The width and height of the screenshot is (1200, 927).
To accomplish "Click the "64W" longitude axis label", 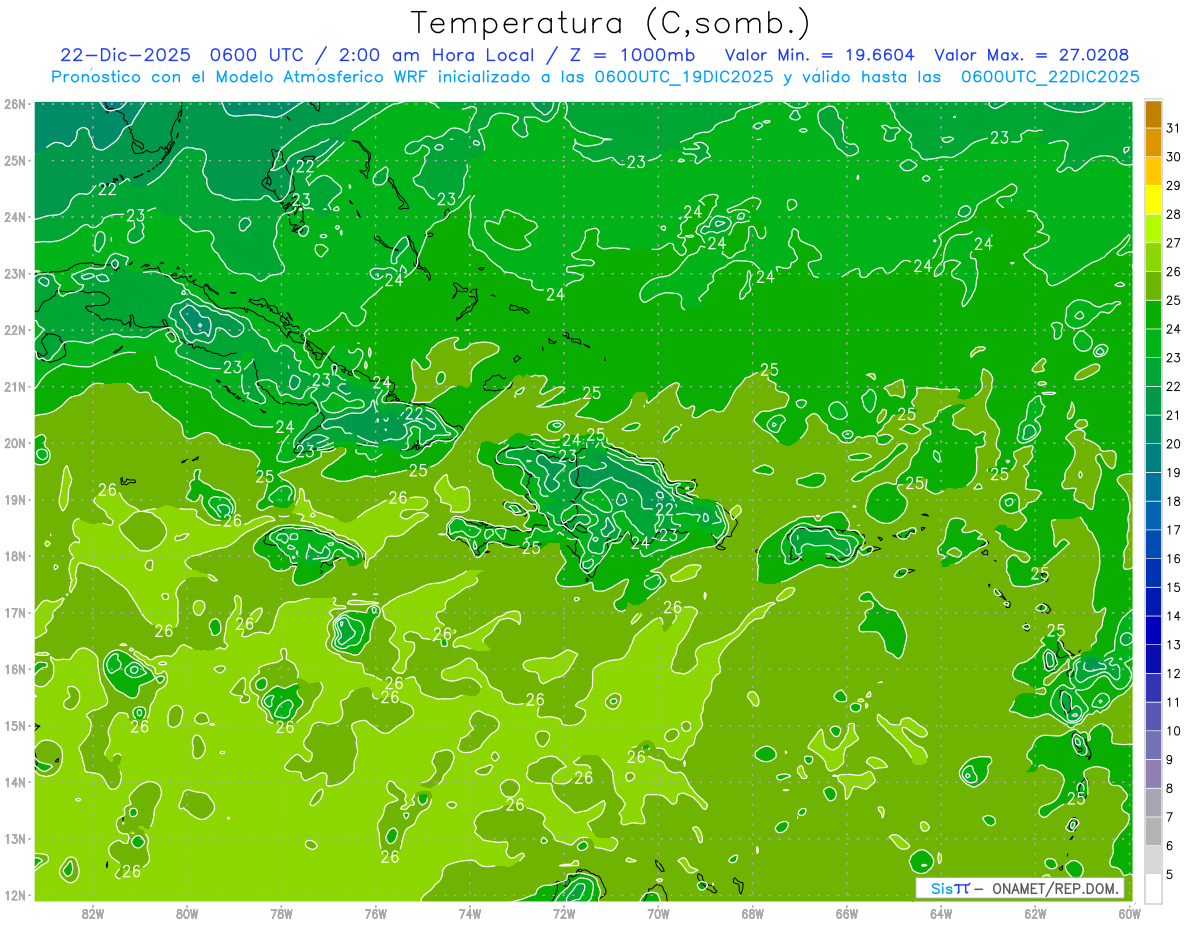I will (x=941, y=913).
